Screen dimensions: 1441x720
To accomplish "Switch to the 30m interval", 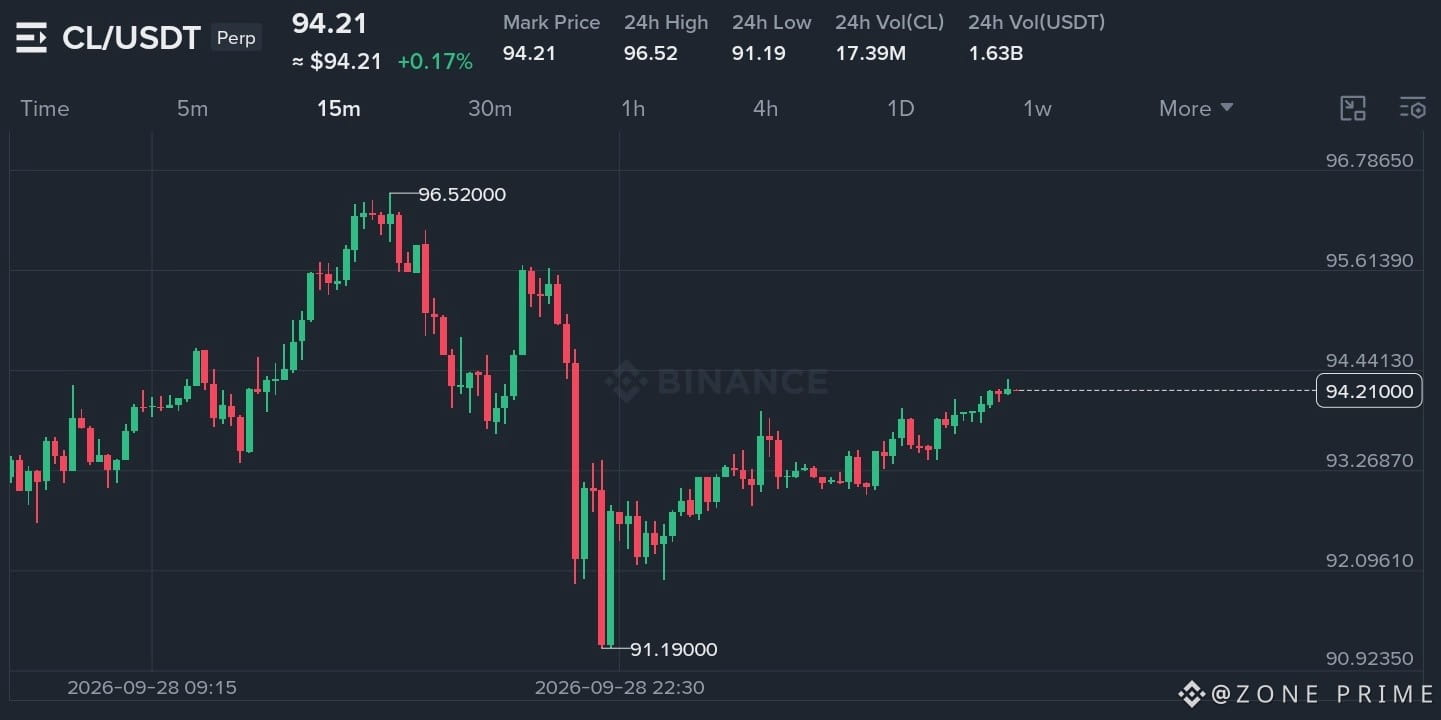I will coord(490,109).
